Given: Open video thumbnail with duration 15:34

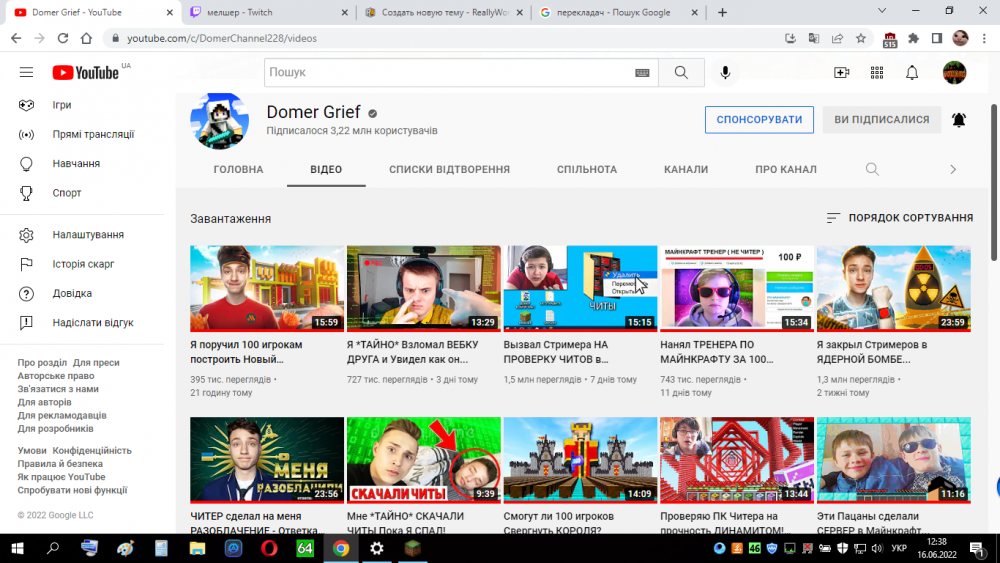Looking at the screenshot, I should click(737, 288).
